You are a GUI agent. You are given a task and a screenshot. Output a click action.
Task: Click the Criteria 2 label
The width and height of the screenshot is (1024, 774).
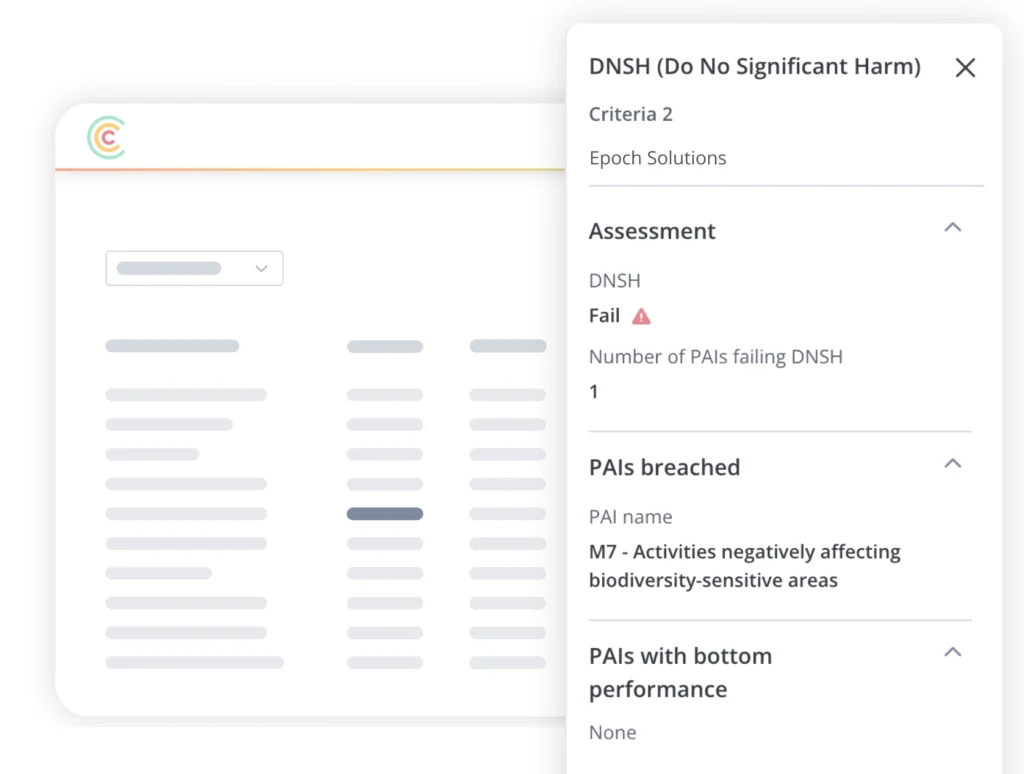pyautogui.click(x=630, y=114)
